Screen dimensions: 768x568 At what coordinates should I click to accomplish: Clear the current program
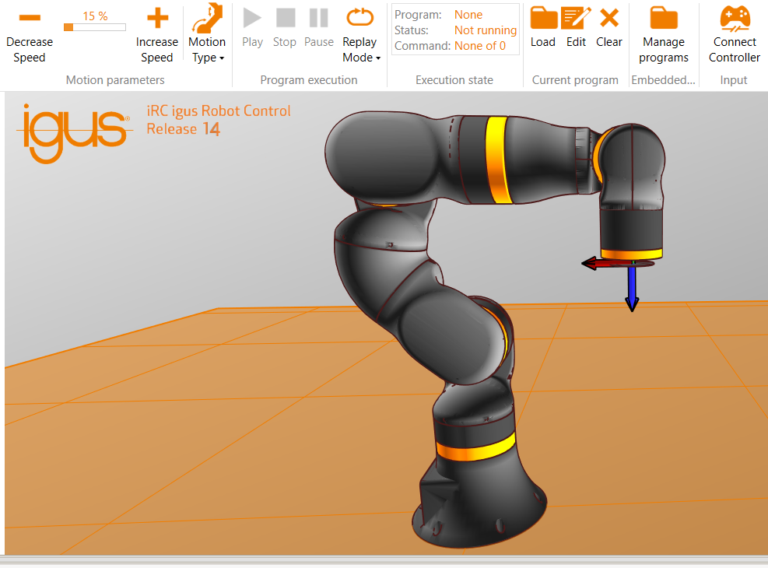coord(609,19)
